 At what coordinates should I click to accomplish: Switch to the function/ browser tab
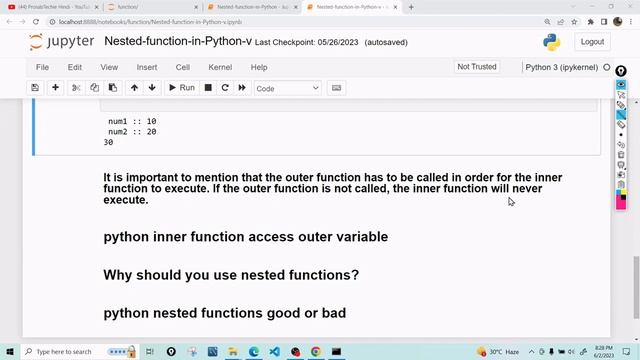pos(152,7)
